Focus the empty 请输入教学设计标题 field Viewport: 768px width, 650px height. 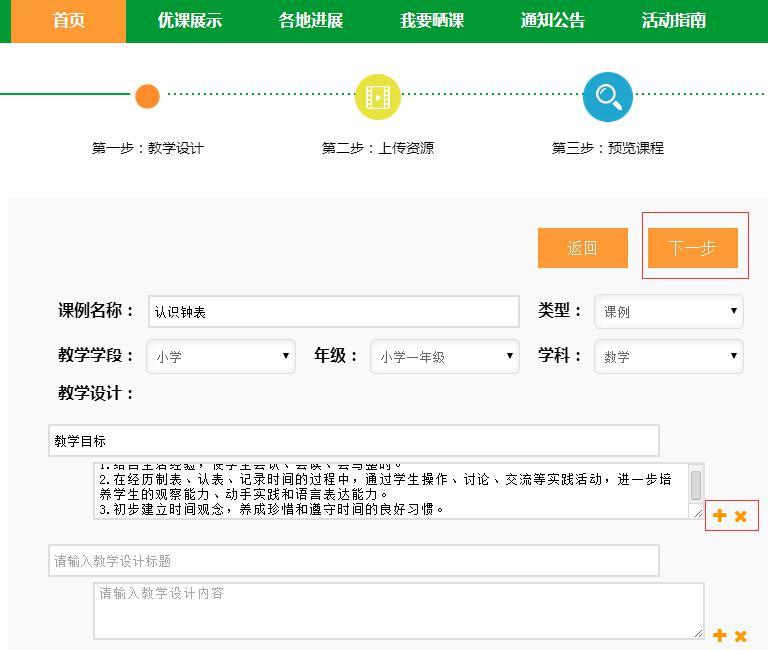[353, 561]
